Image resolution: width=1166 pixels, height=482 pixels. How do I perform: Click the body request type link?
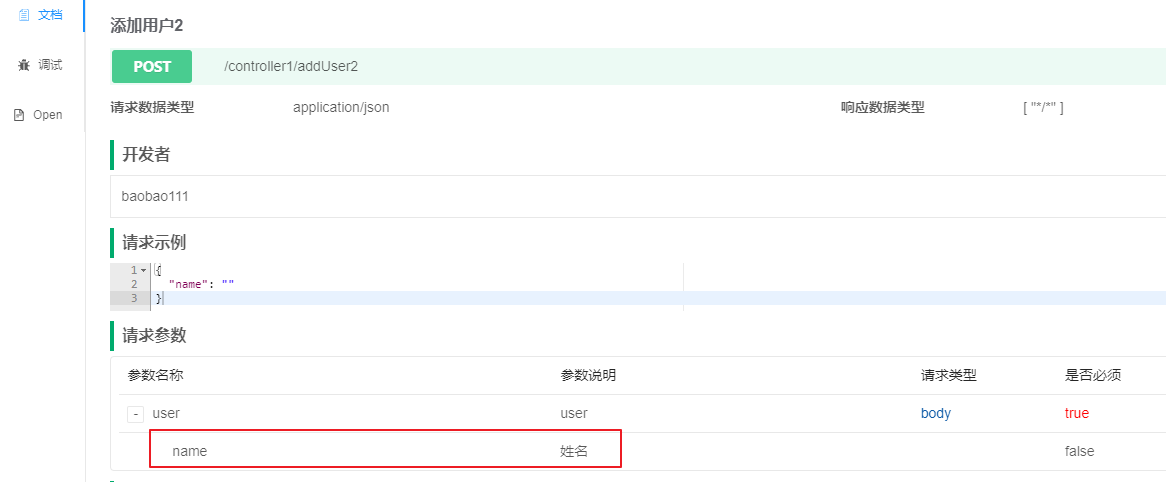click(x=935, y=414)
